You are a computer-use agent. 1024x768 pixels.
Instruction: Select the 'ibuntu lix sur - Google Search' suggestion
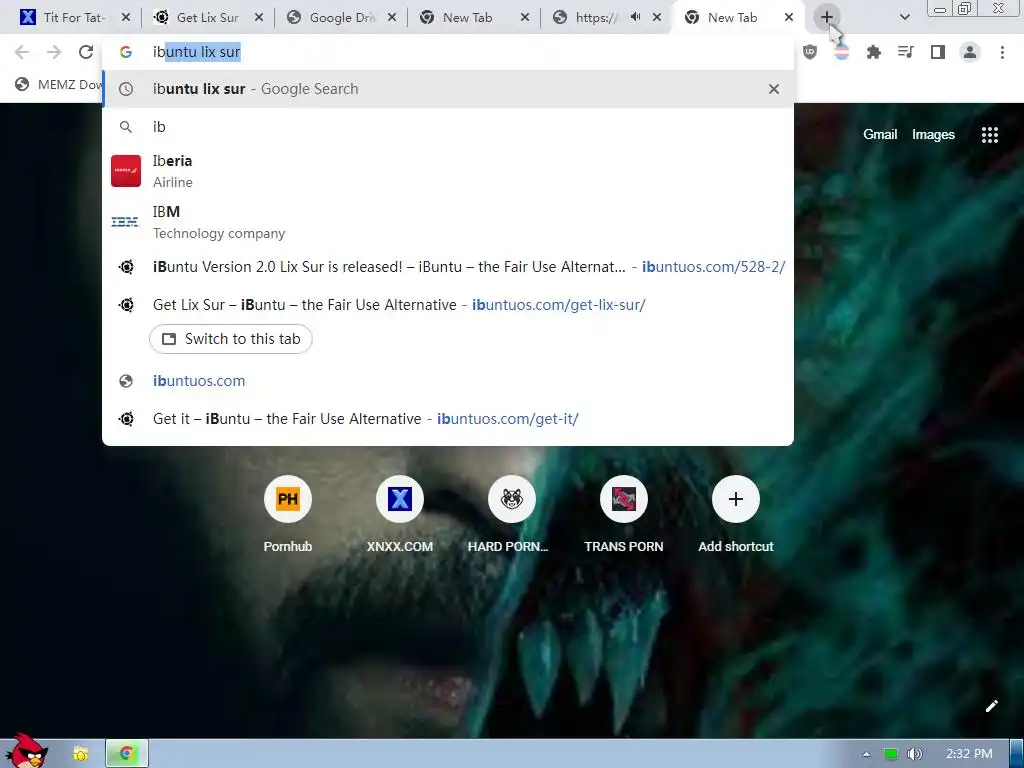click(x=448, y=89)
